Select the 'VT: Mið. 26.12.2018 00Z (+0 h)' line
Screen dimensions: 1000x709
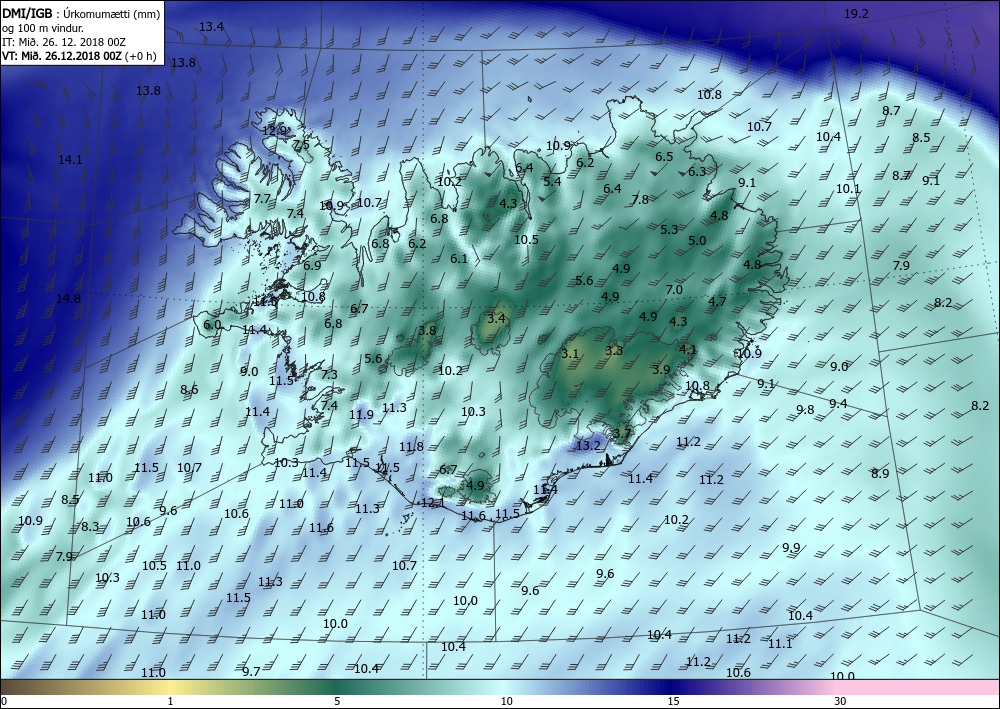(79, 55)
